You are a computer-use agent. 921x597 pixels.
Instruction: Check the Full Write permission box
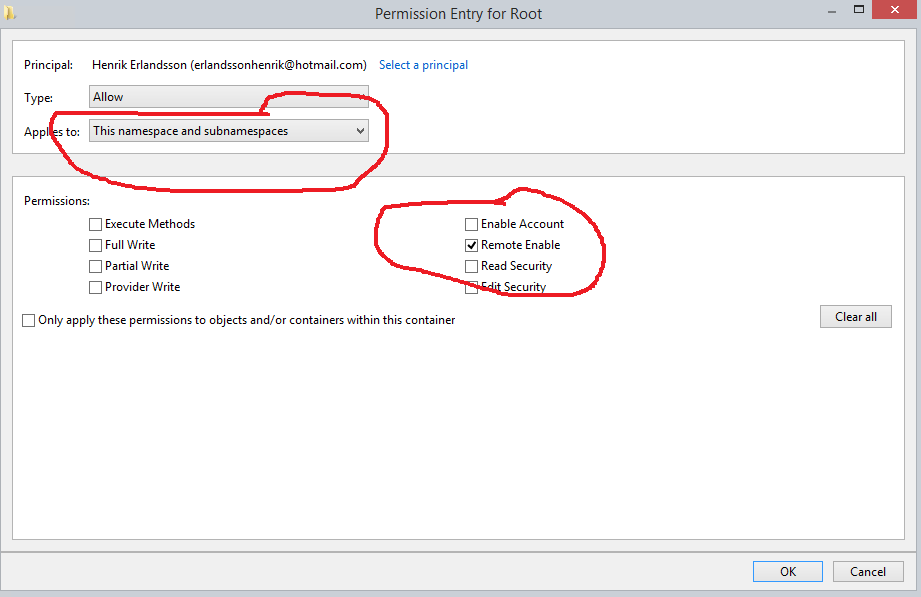[95, 244]
